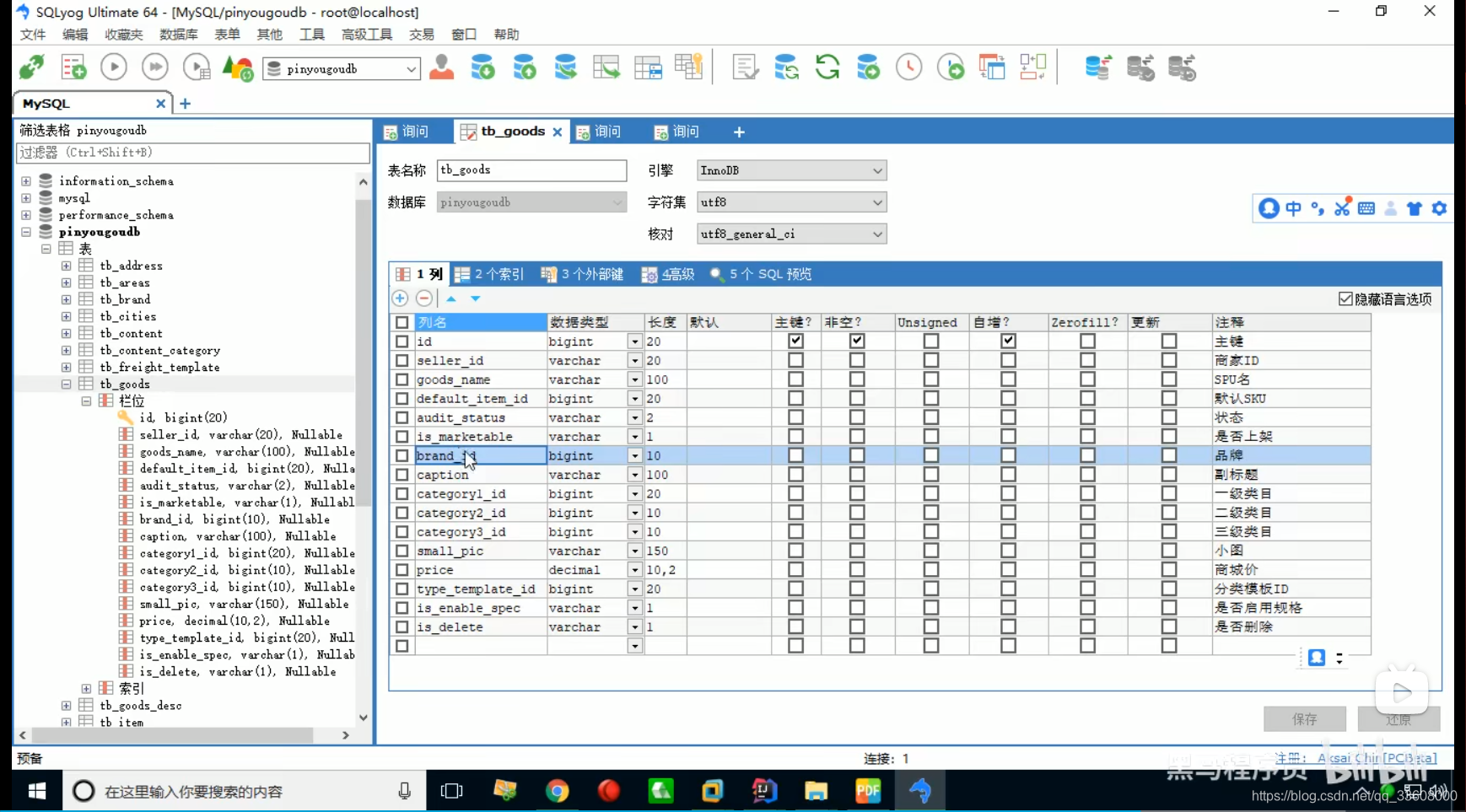
Task: Move column up with blue arrow
Action: coord(451,298)
